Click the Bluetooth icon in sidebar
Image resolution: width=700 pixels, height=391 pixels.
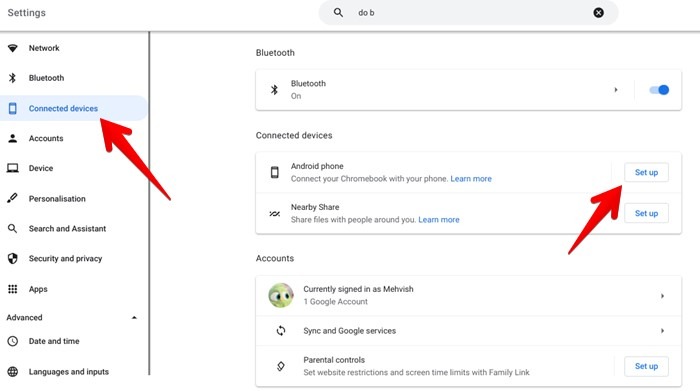(12, 78)
